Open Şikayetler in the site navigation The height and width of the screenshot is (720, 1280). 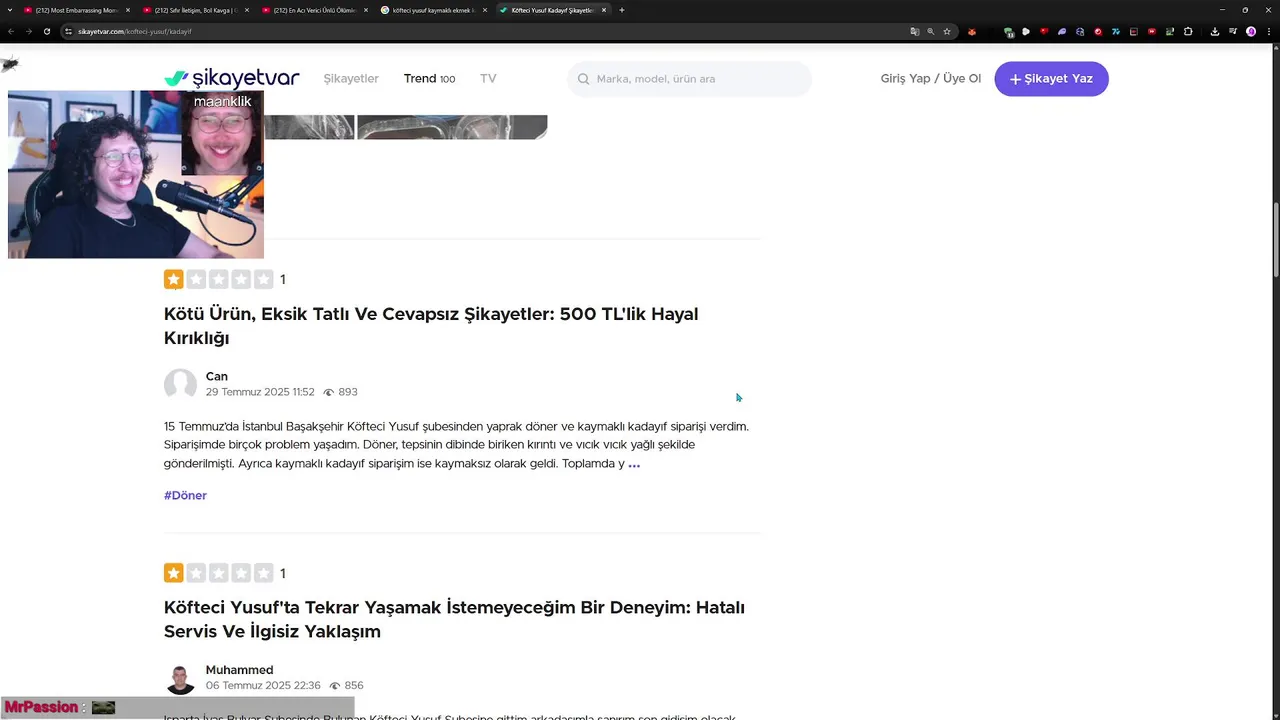351,79
